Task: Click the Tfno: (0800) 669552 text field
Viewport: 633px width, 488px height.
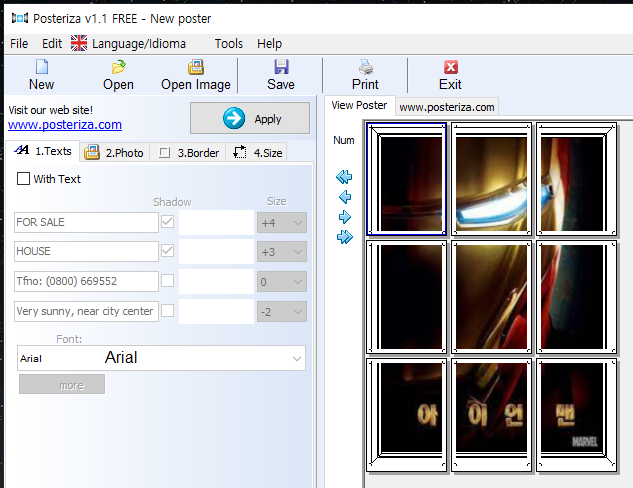Action: tap(86, 281)
